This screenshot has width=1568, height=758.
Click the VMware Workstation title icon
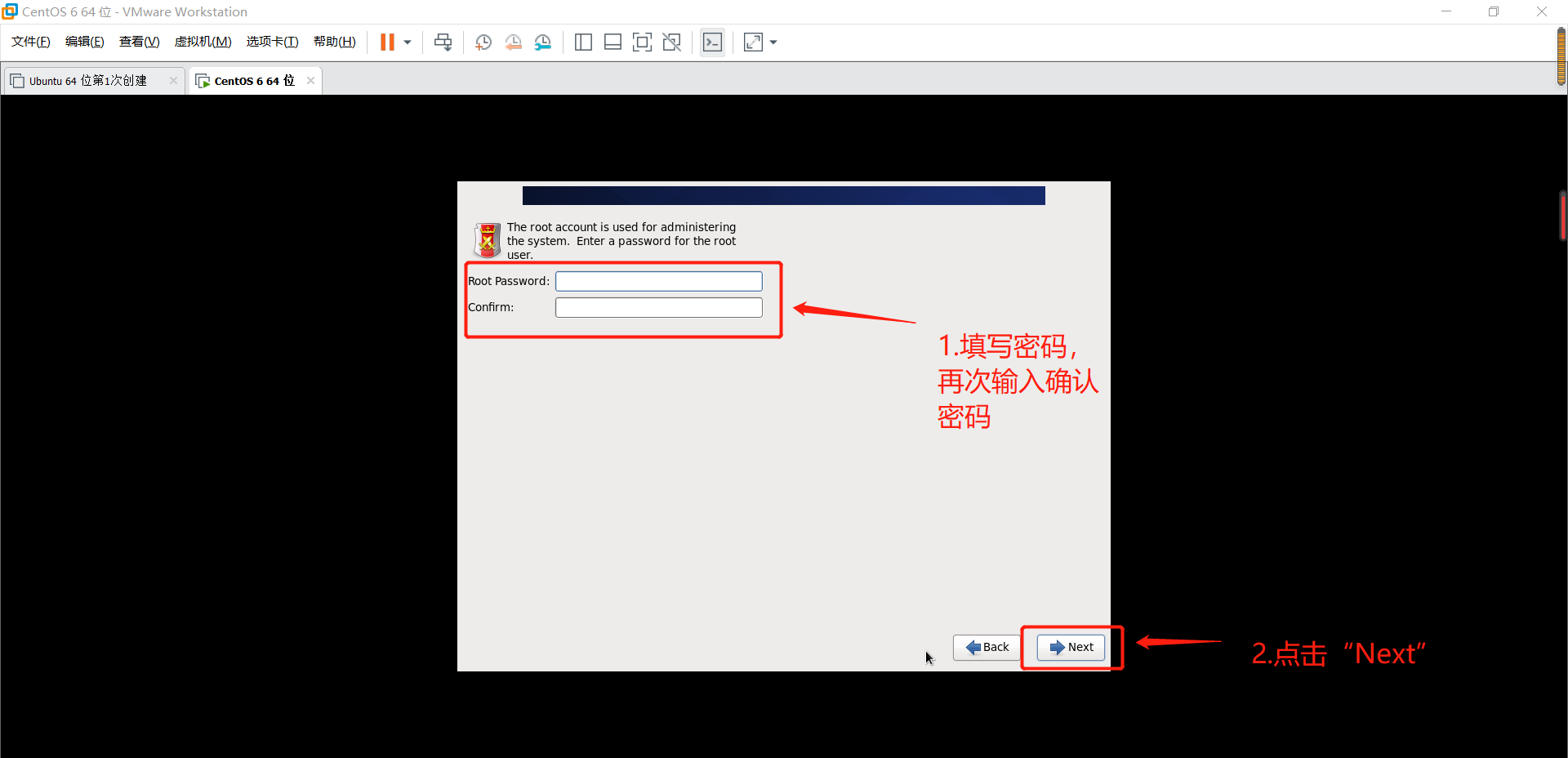(x=10, y=11)
